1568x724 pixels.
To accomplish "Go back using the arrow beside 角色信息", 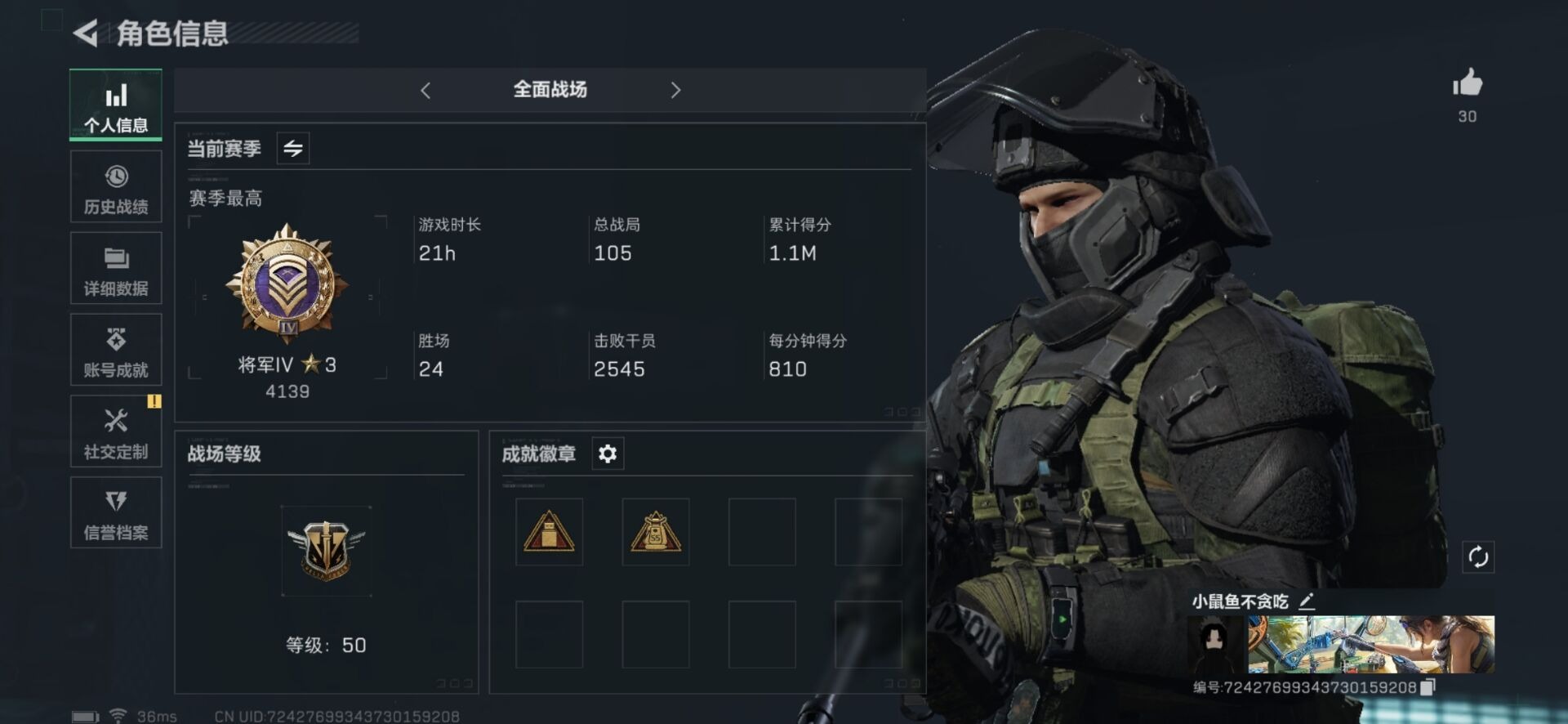I will click(x=86, y=33).
